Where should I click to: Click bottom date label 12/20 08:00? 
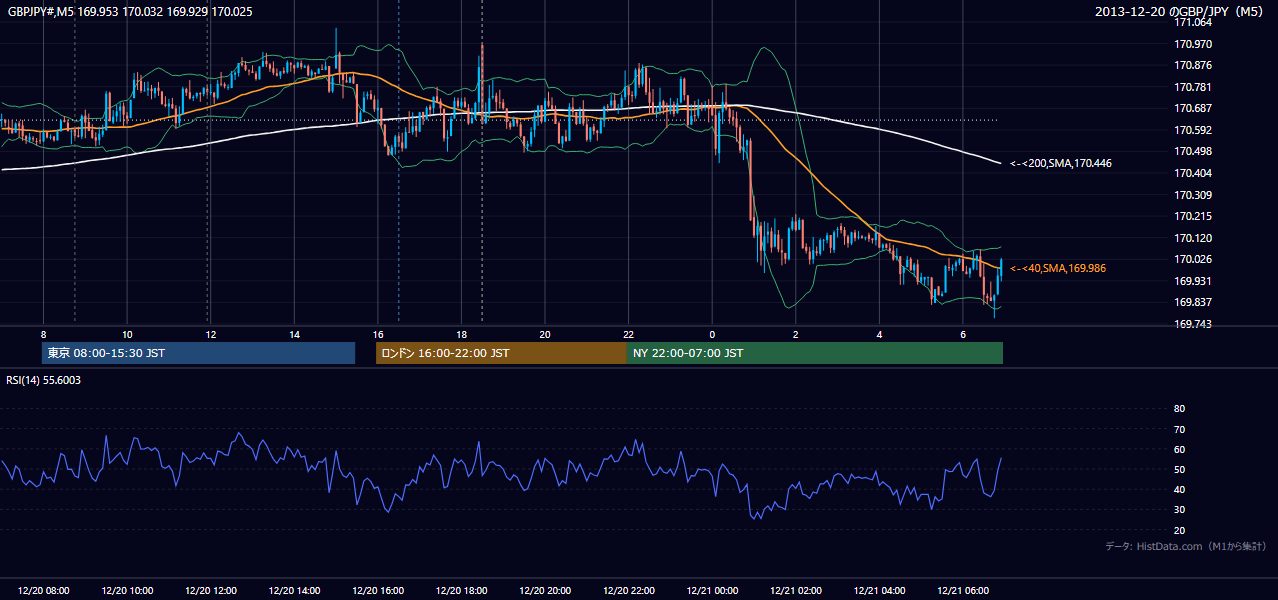43,591
